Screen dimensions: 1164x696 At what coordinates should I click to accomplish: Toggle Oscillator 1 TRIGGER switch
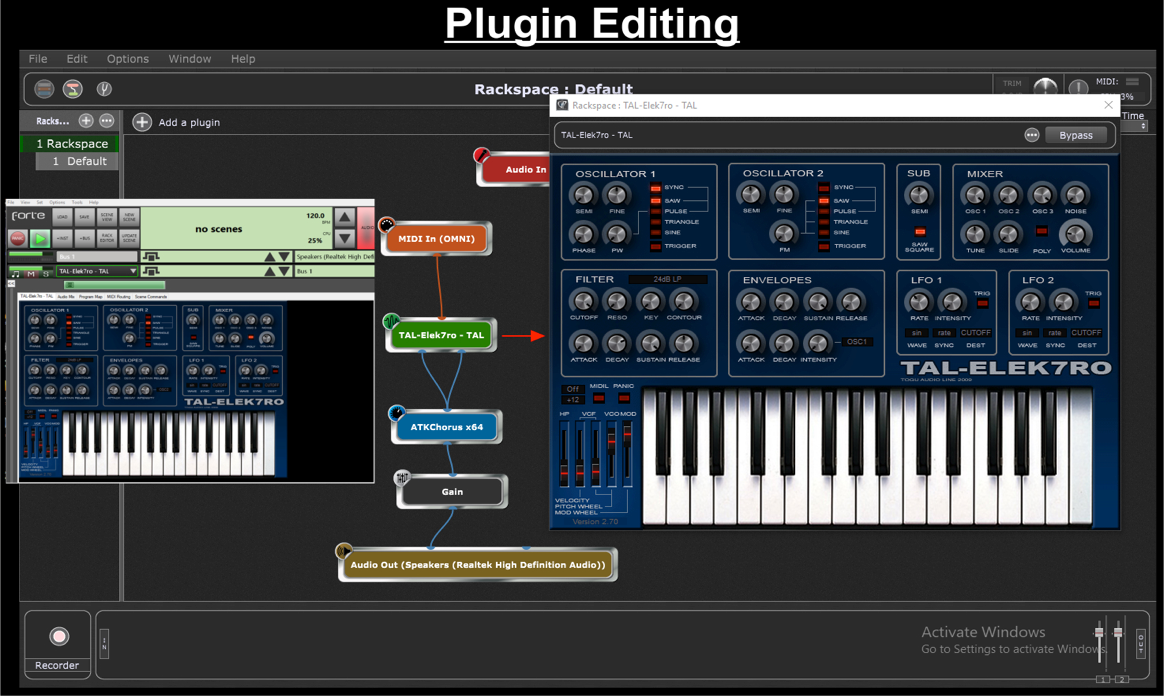(655, 246)
